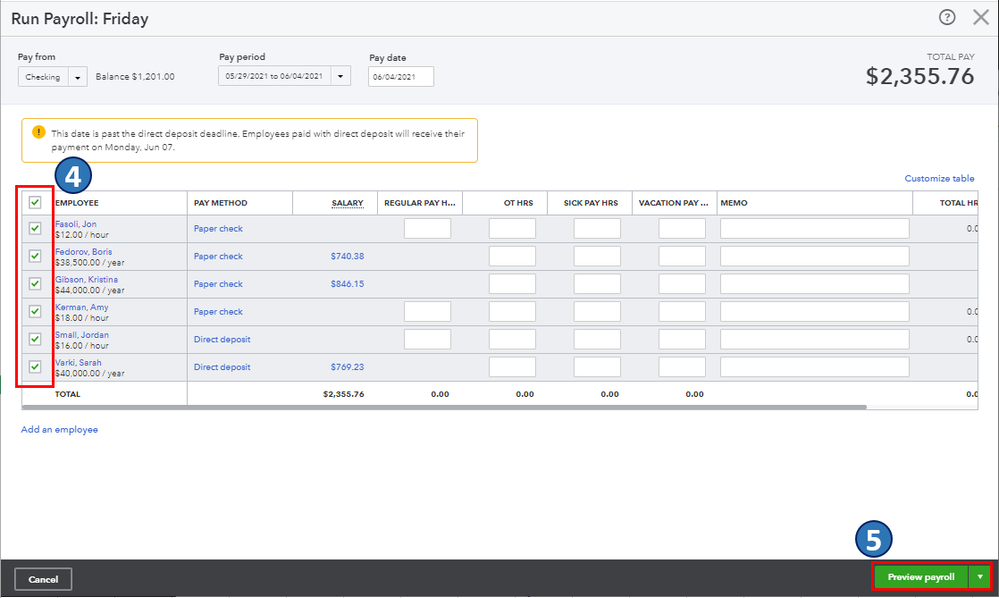Open the Customize table link

click(939, 179)
